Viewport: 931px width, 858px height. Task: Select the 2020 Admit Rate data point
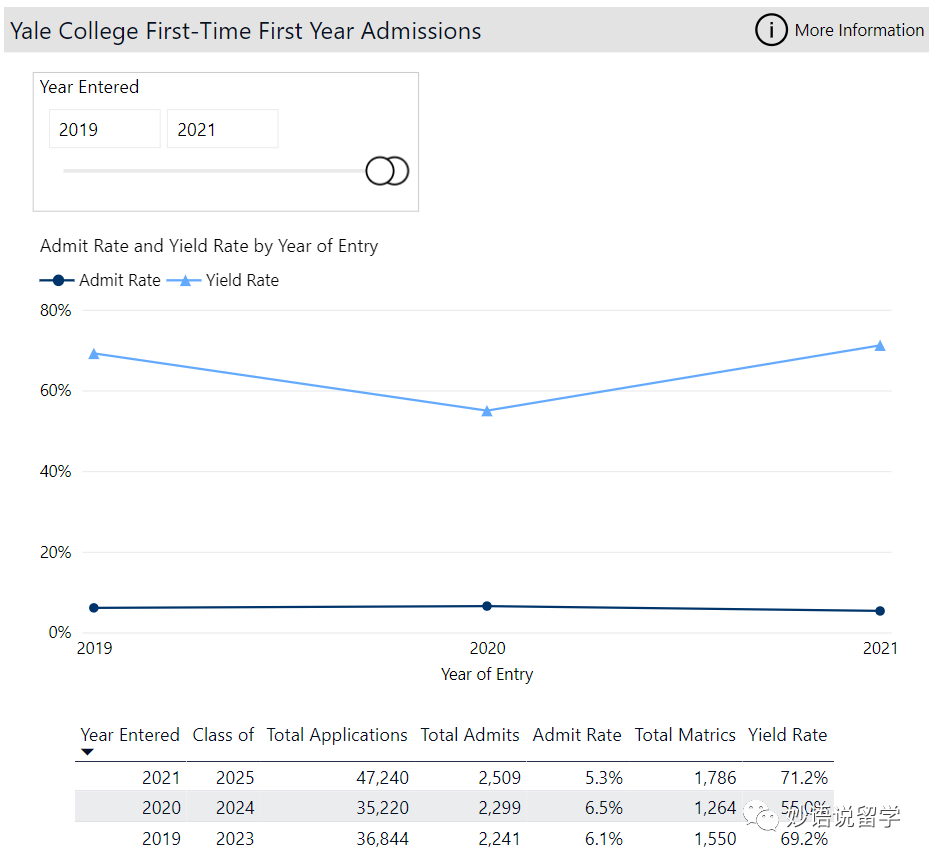pyautogui.click(x=487, y=606)
